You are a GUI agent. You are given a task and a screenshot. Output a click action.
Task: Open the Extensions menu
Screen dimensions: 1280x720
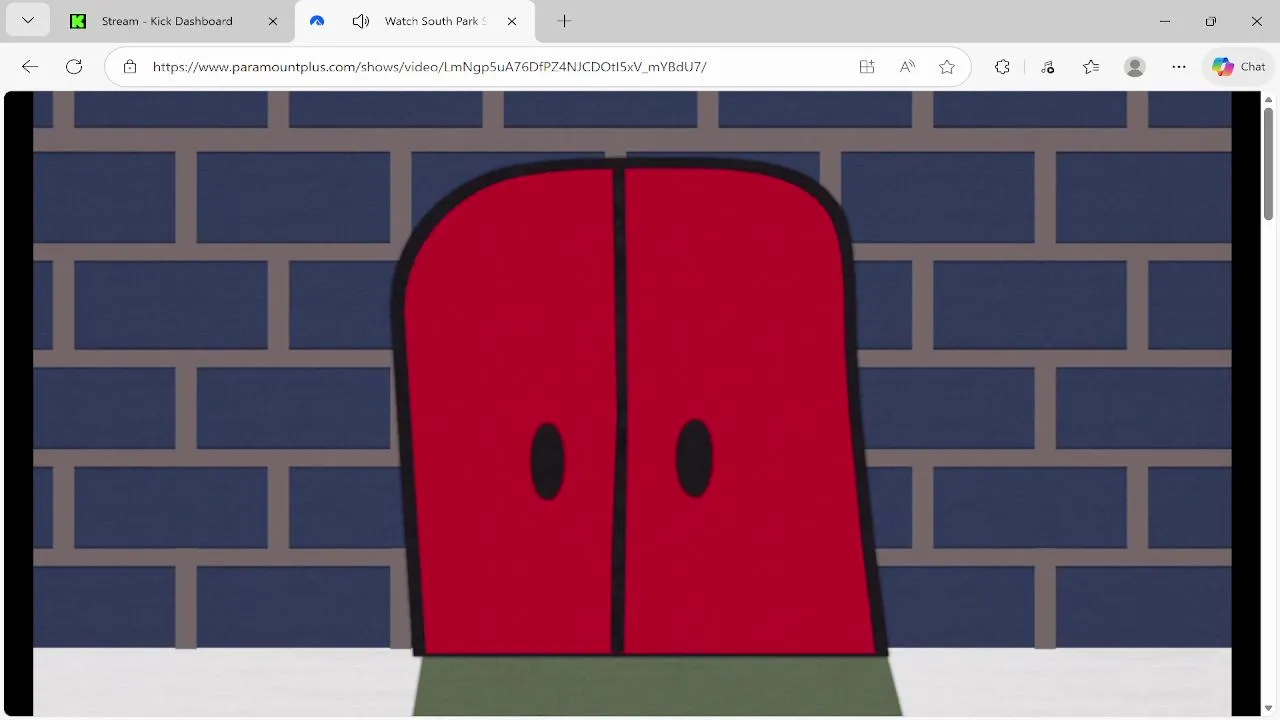(x=1002, y=67)
